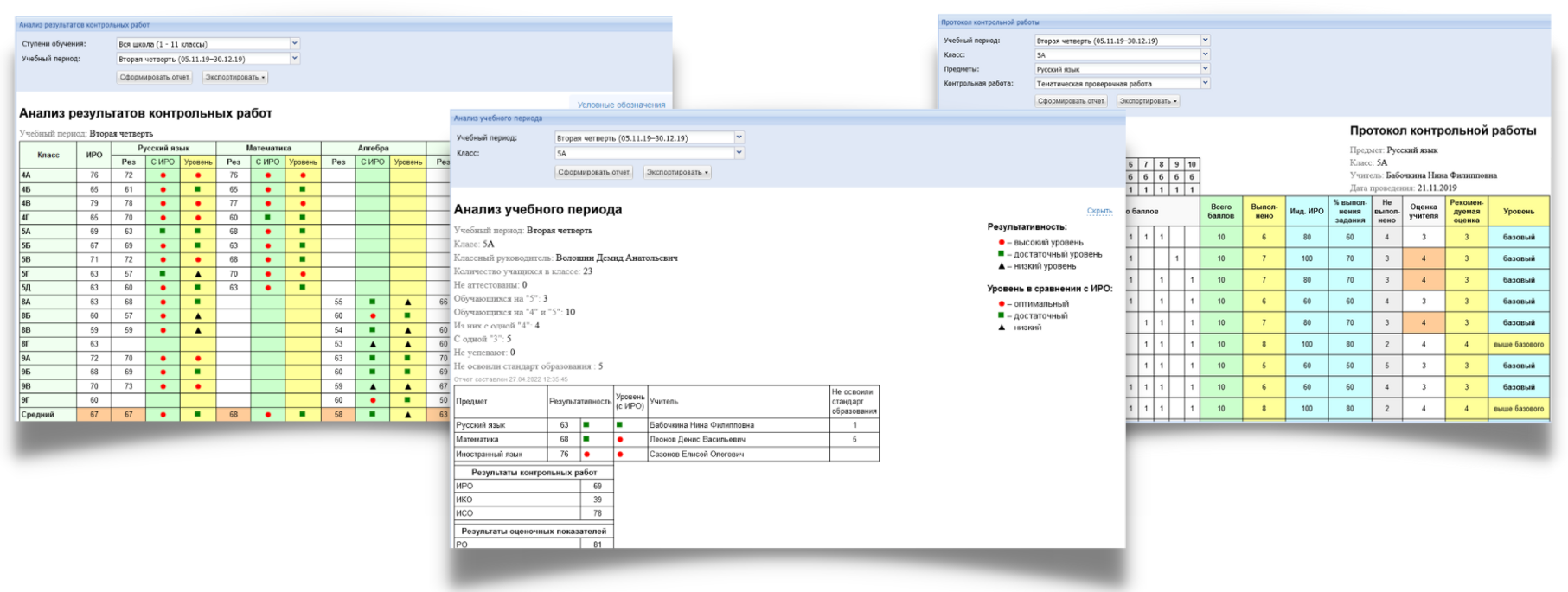This screenshot has width=1568, height=592.
Task: Click red circle Результативность for Иностранный язык
Action: pyautogui.click(x=586, y=454)
